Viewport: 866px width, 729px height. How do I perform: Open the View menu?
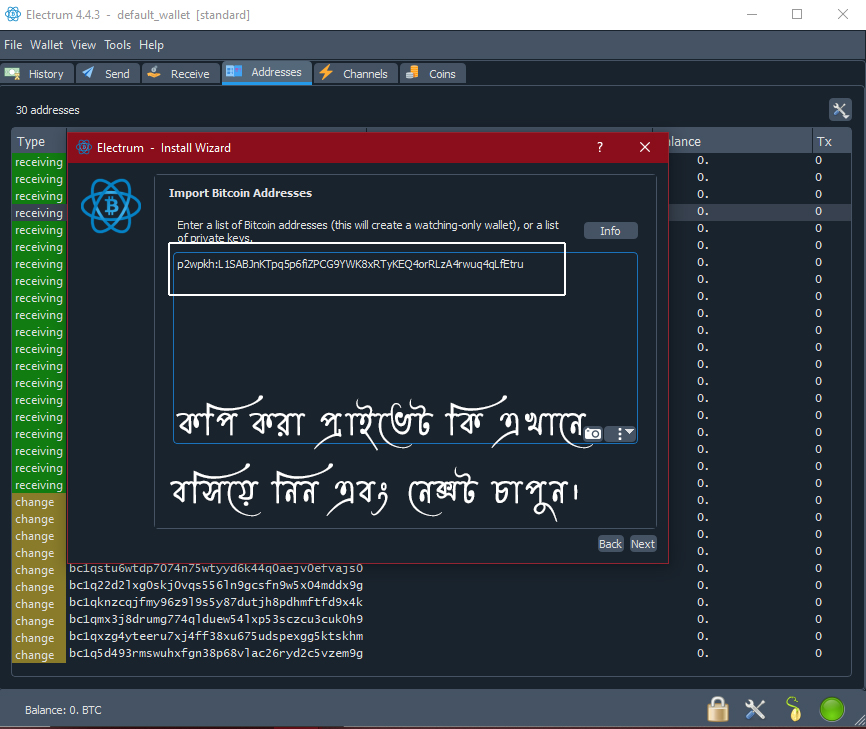[x=83, y=45]
